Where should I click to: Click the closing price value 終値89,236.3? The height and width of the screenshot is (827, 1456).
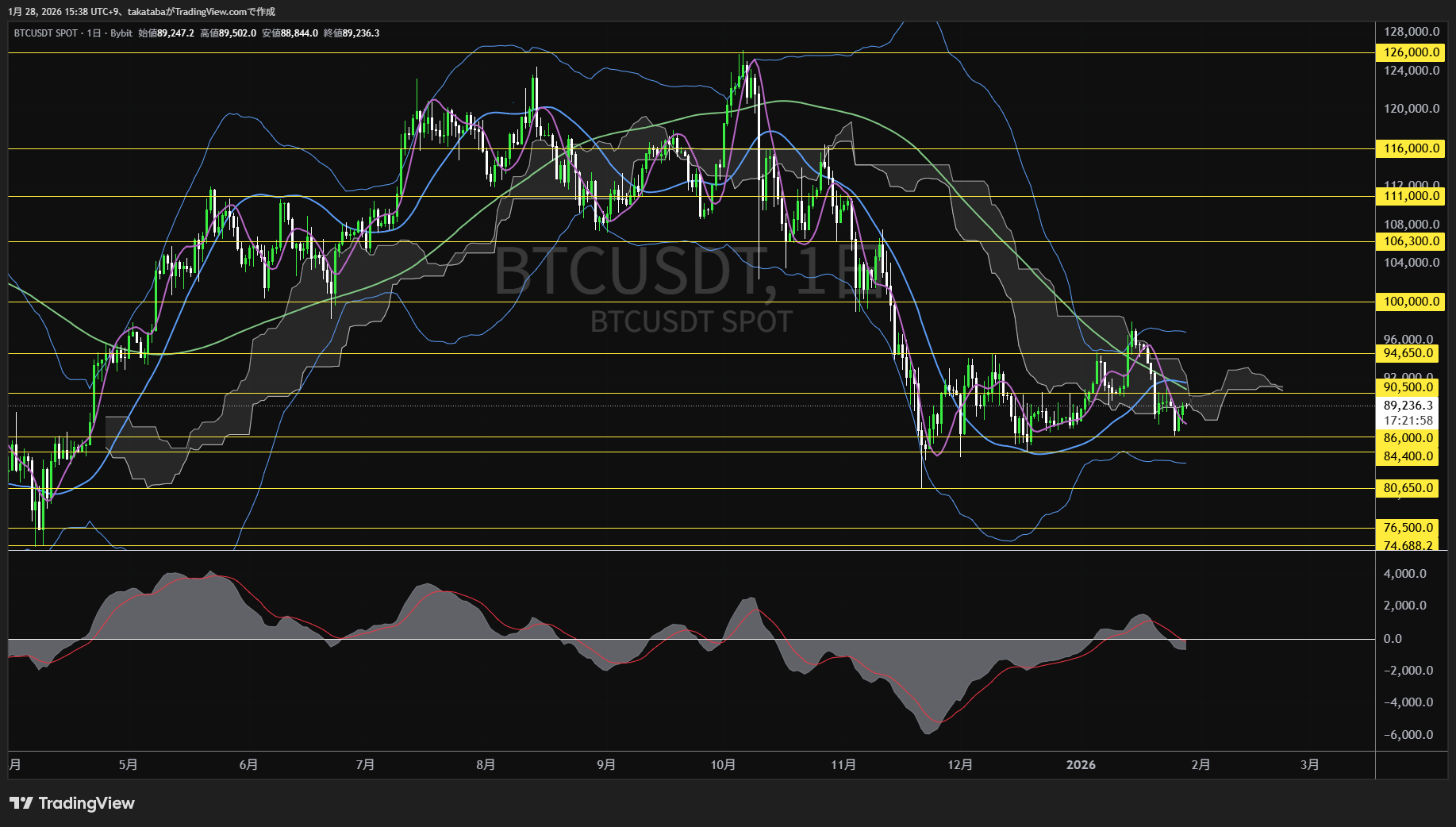pos(352,33)
